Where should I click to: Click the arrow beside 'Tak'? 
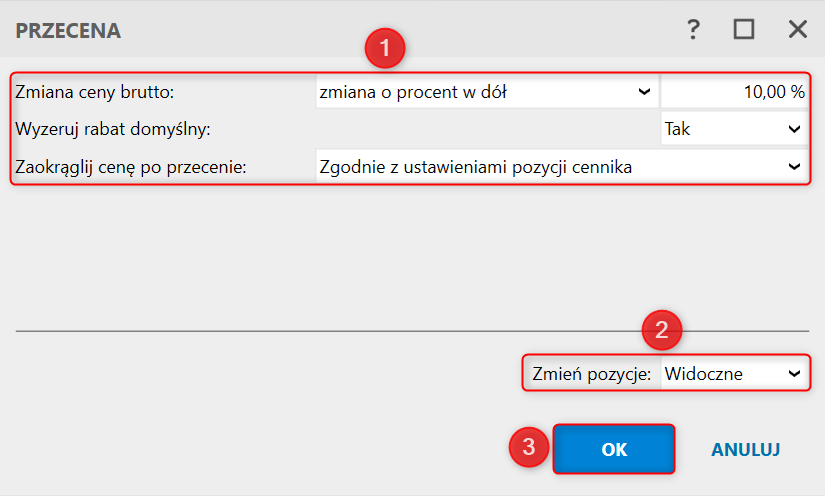pos(794,129)
